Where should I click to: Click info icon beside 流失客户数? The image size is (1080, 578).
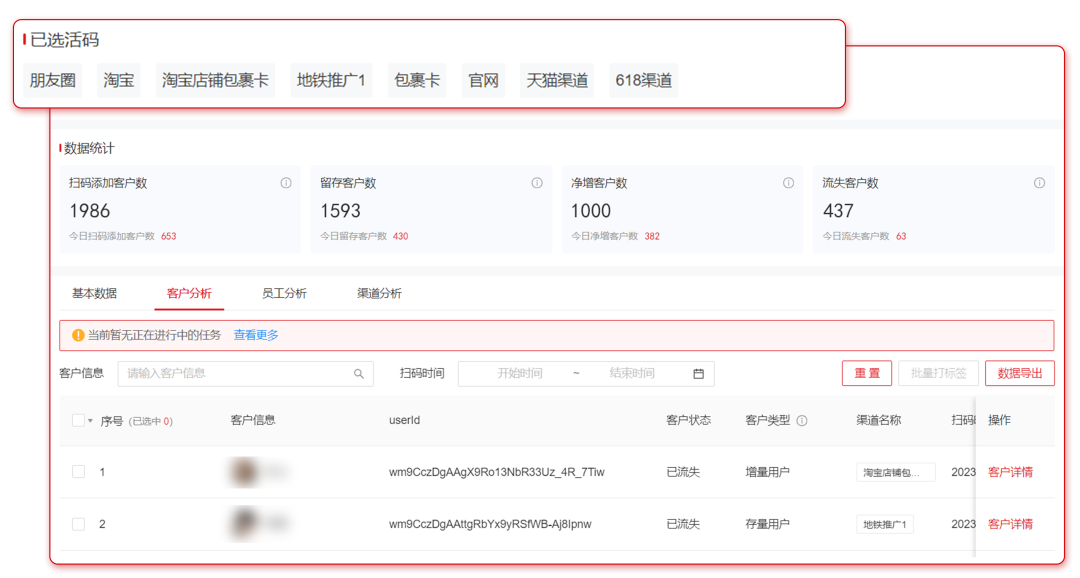pyautogui.click(x=1039, y=183)
